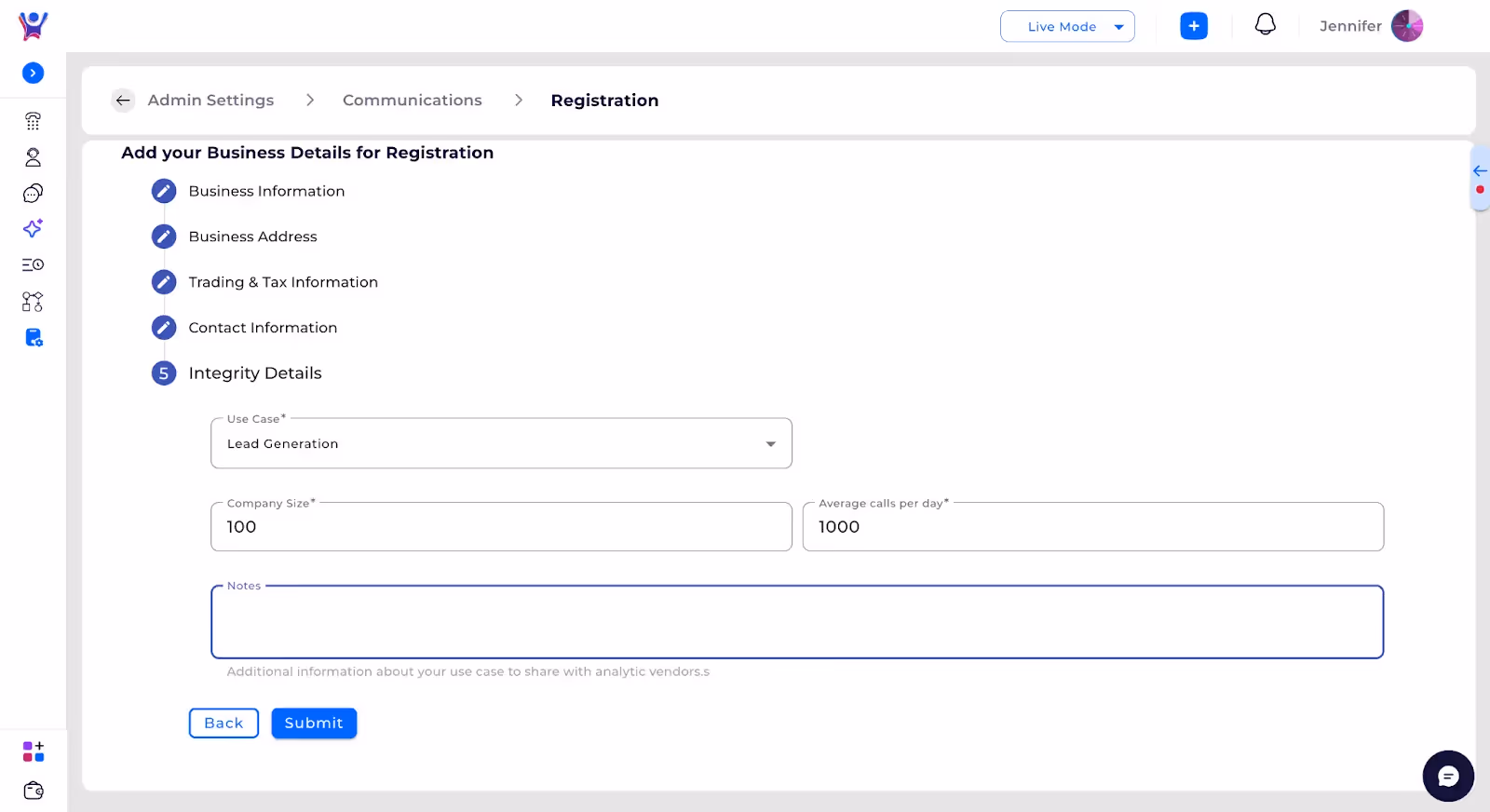Click the blue plus quick-add button
The width and height of the screenshot is (1490, 812).
point(1193,26)
